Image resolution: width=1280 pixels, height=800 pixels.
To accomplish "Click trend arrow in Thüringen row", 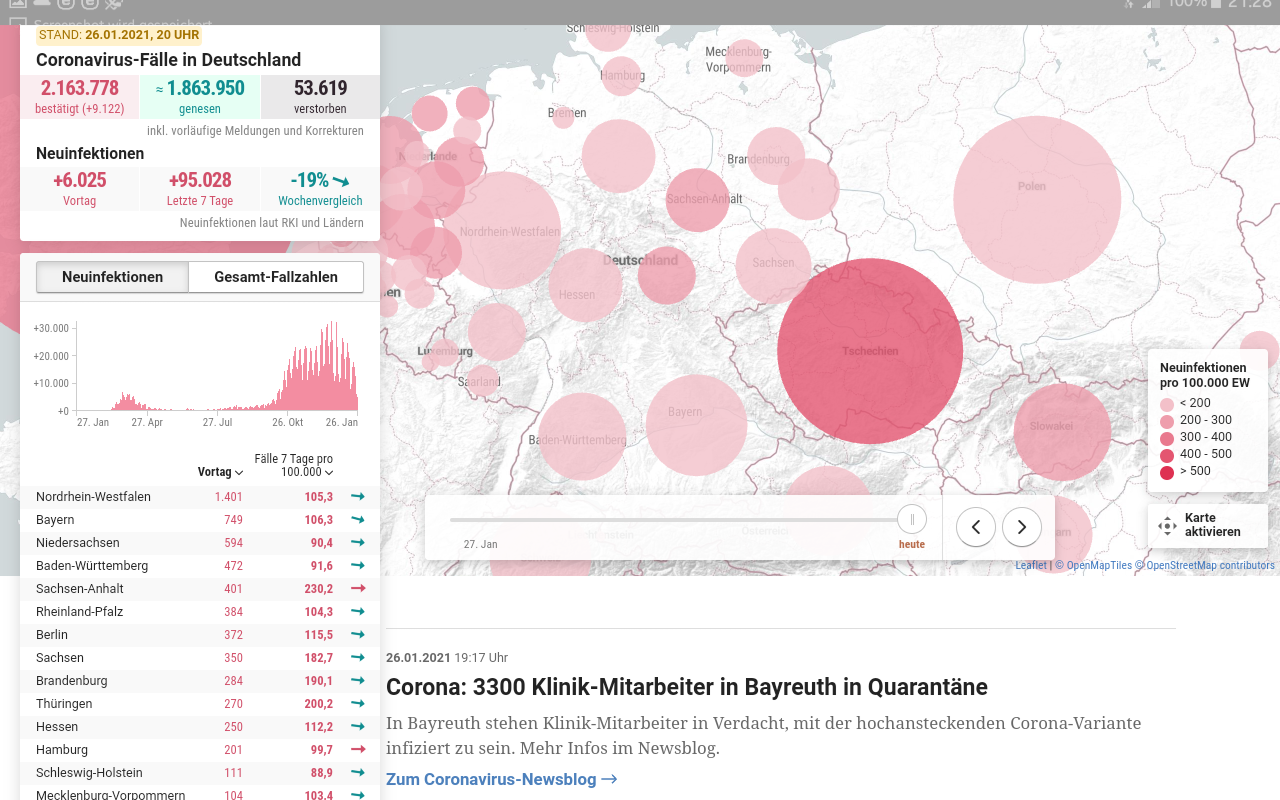I will 358,704.
